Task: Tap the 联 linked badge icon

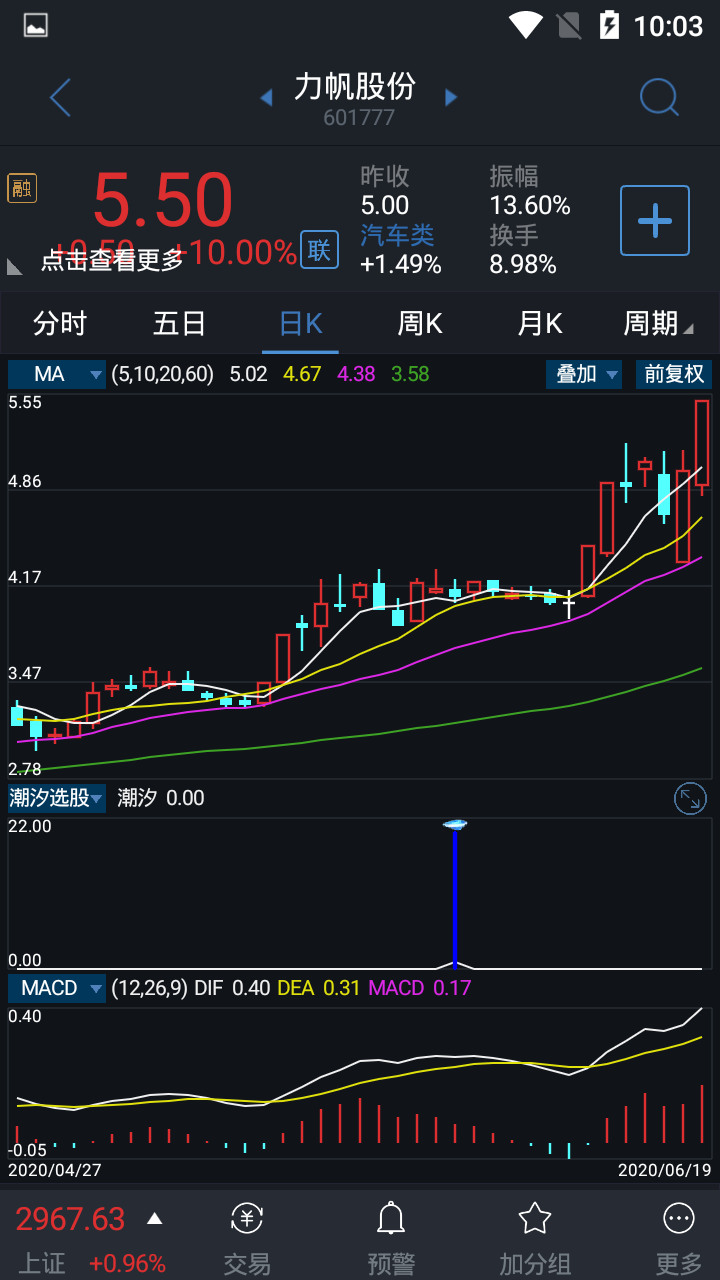Action: (319, 250)
